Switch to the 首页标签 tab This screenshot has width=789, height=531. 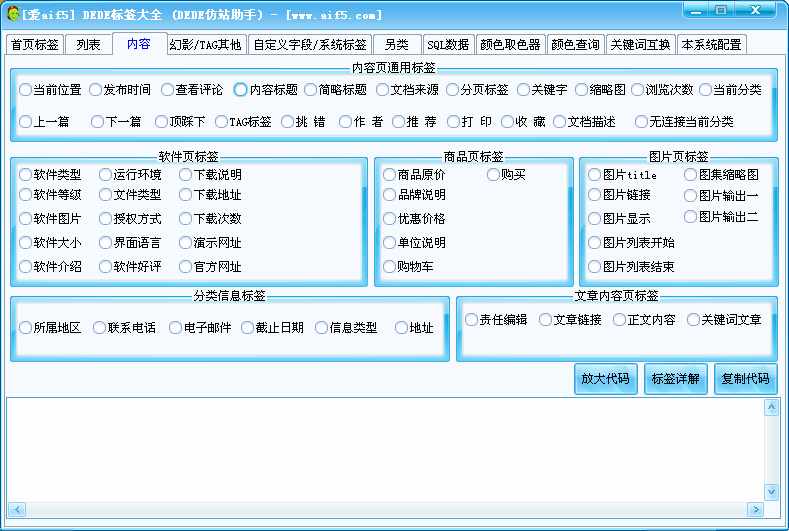[35, 45]
